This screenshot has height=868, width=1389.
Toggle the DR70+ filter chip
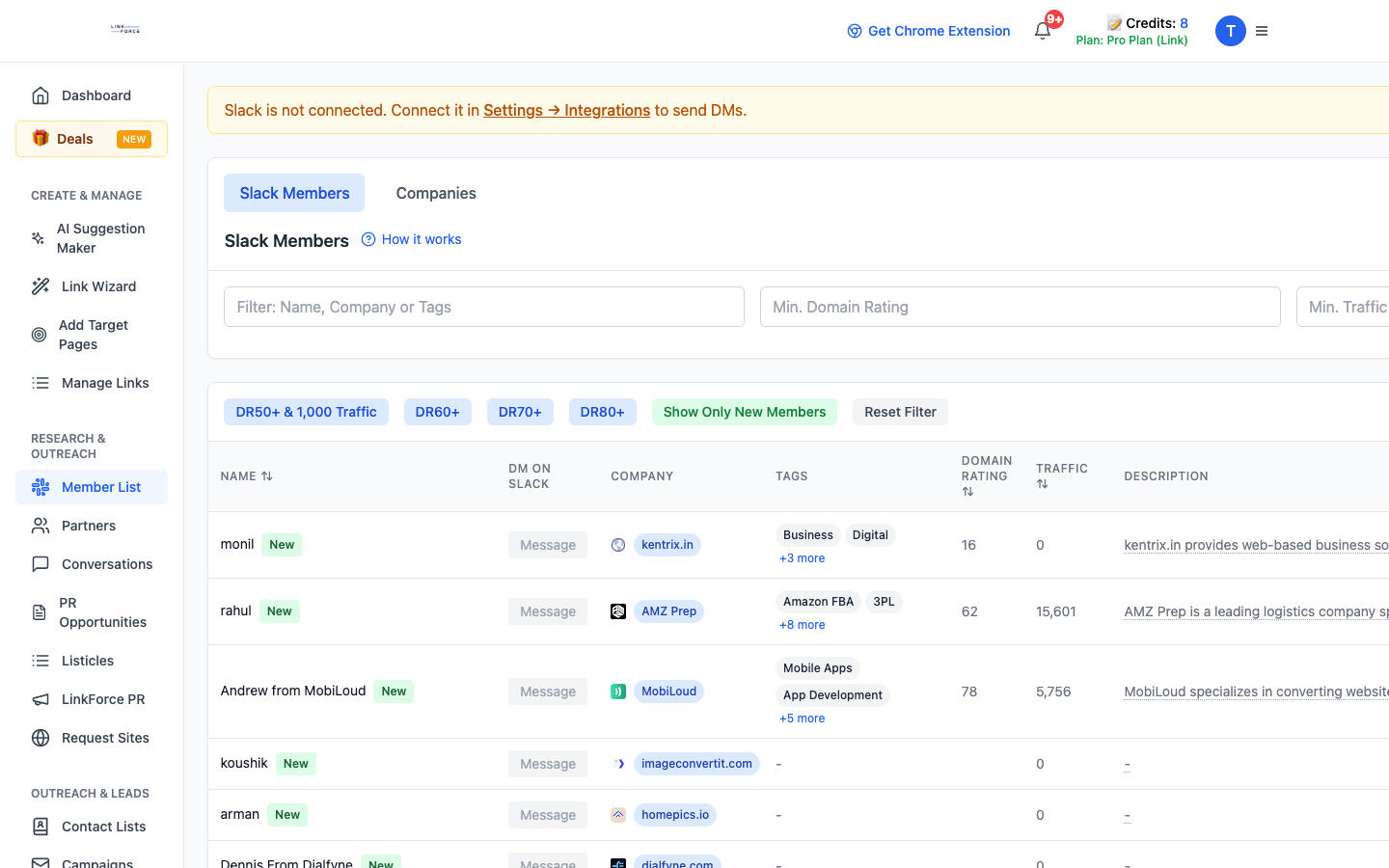pyautogui.click(x=520, y=412)
